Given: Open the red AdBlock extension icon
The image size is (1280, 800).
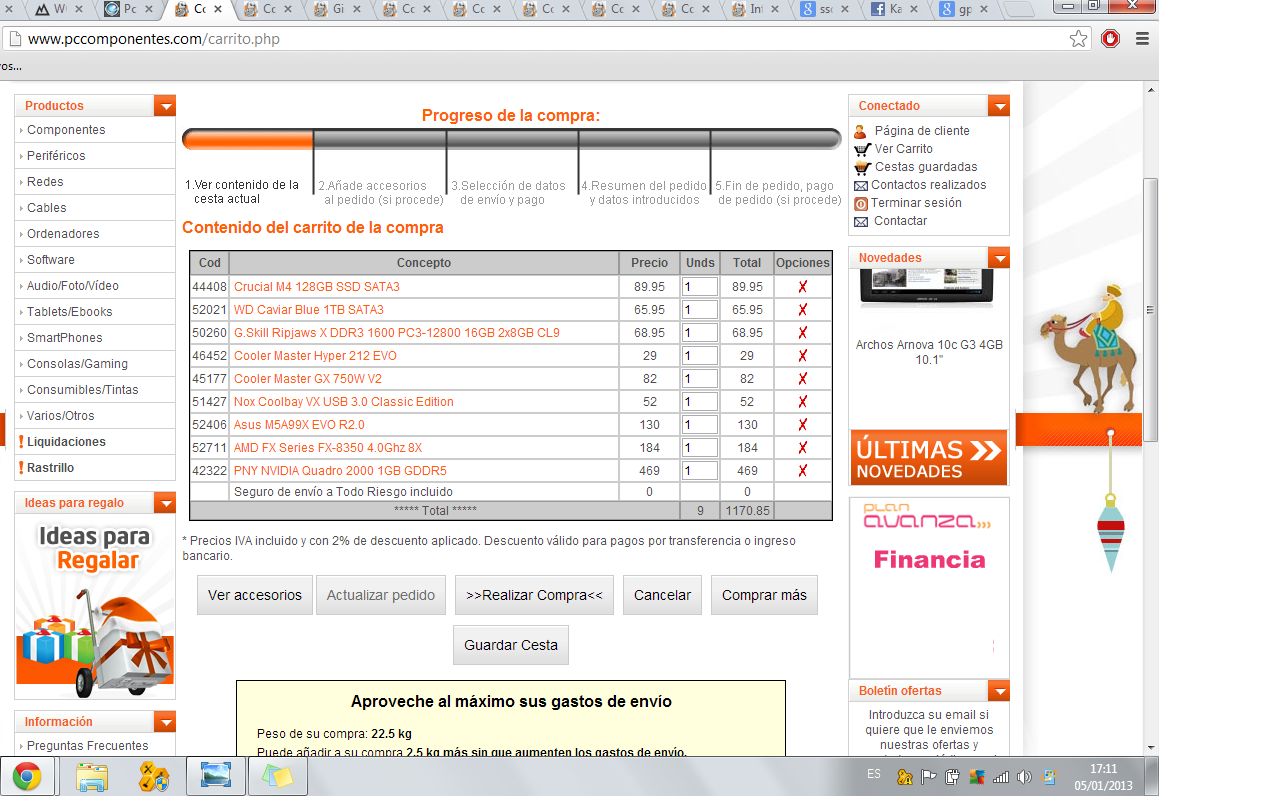Looking at the screenshot, I should coord(1110,39).
